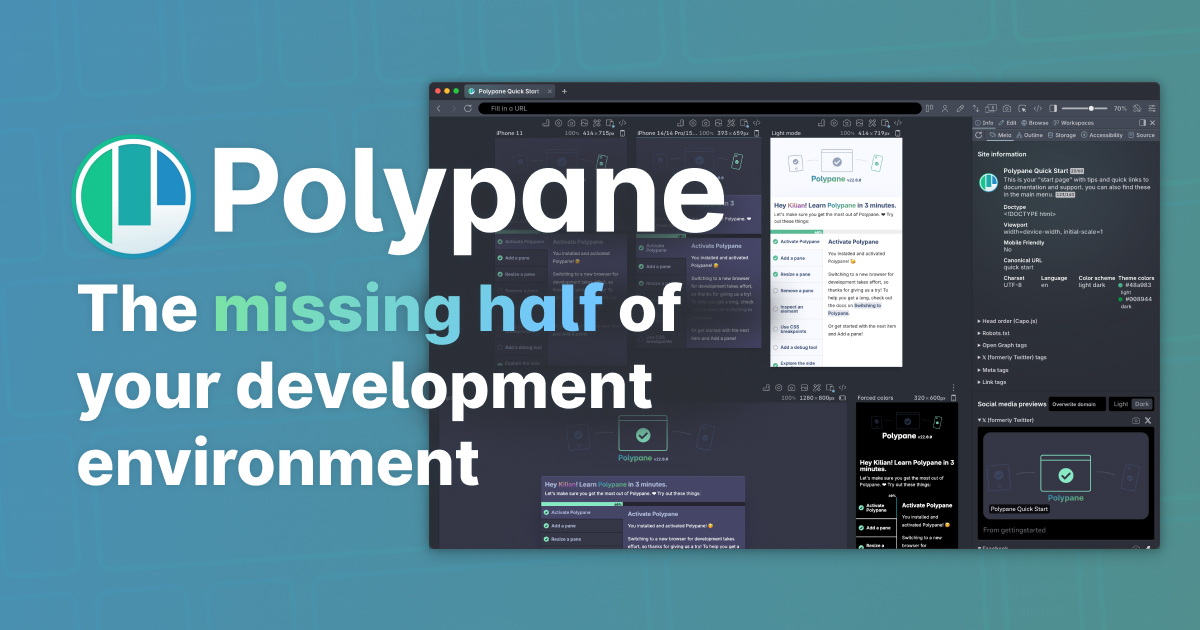Check the Activate Polypane task checkbox
The image size is (1200, 630).
pos(775,241)
